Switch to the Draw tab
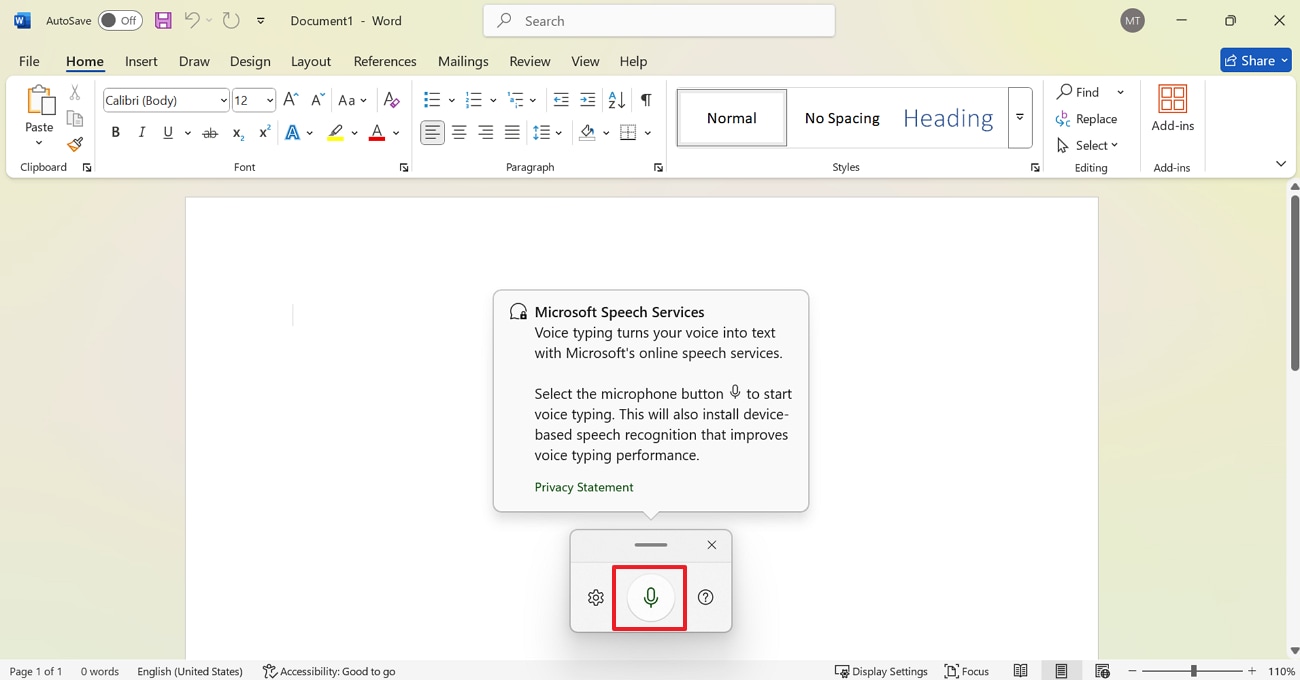Viewport: 1300px width, 680px height. (x=194, y=61)
